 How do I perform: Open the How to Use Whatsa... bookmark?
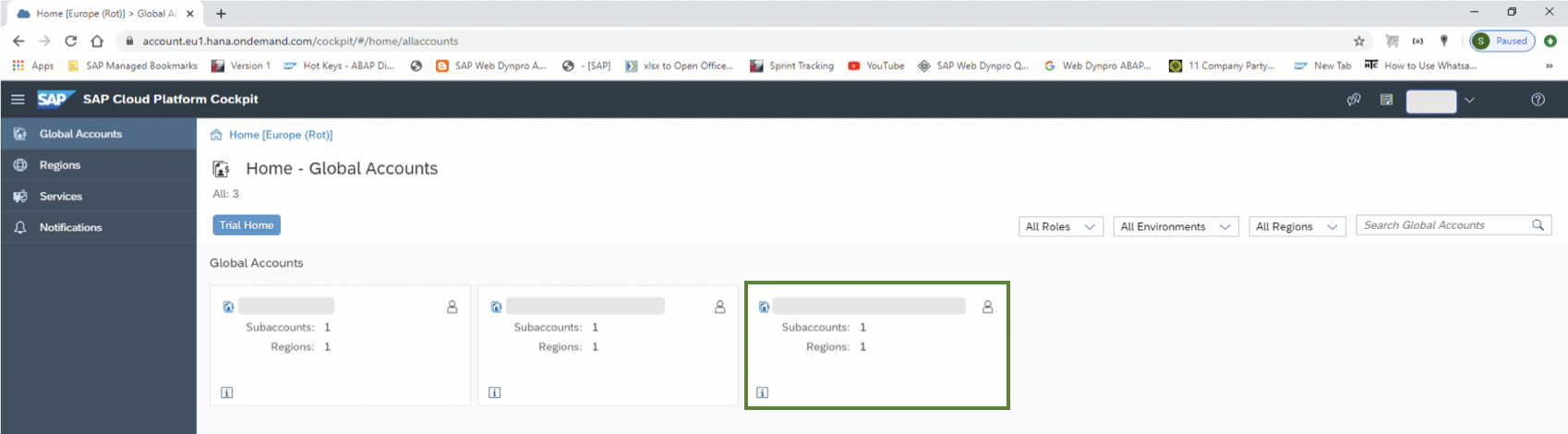[x=1420, y=66]
